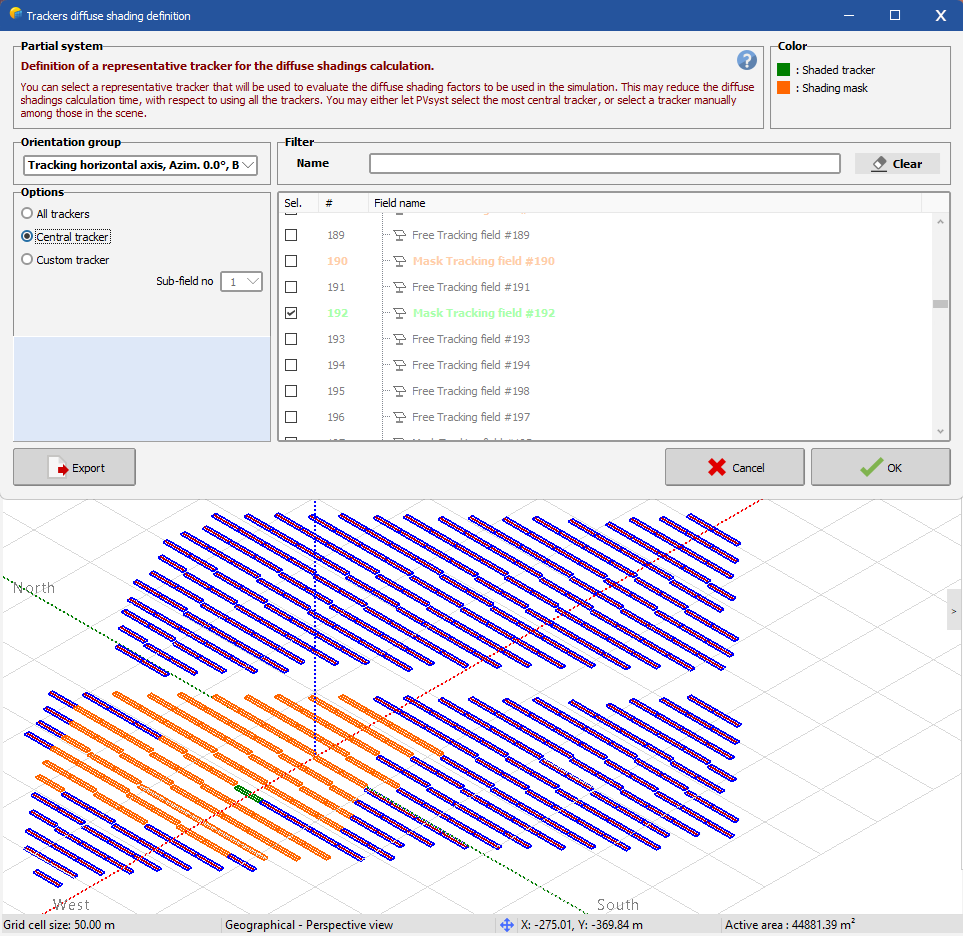Image resolution: width=963 pixels, height=936 pixels.
Task: Click Geographical - Perspective view status text
Action: click(x=309, y=924)
